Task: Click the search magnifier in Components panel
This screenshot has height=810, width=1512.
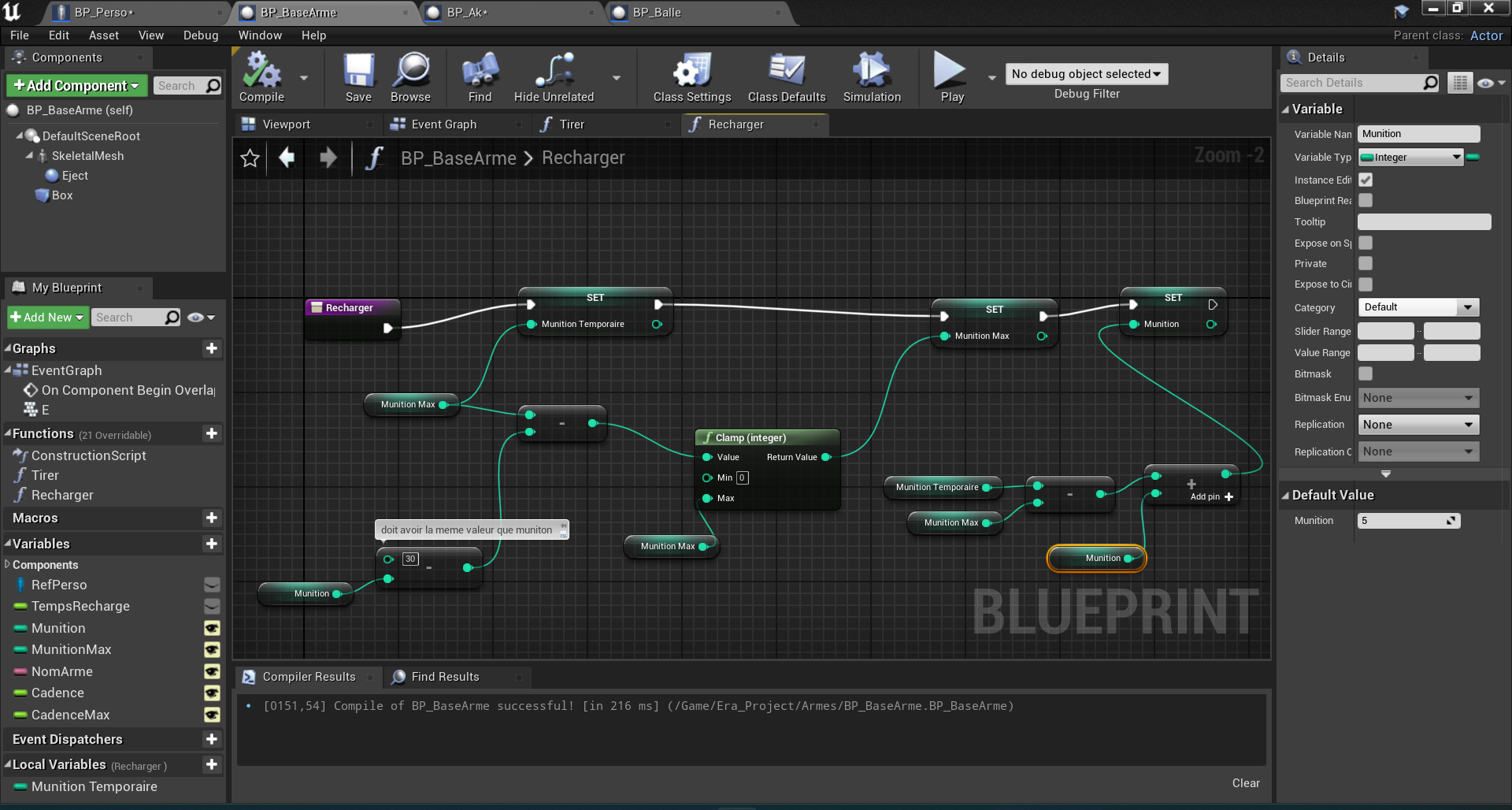Action: (213, 85)
